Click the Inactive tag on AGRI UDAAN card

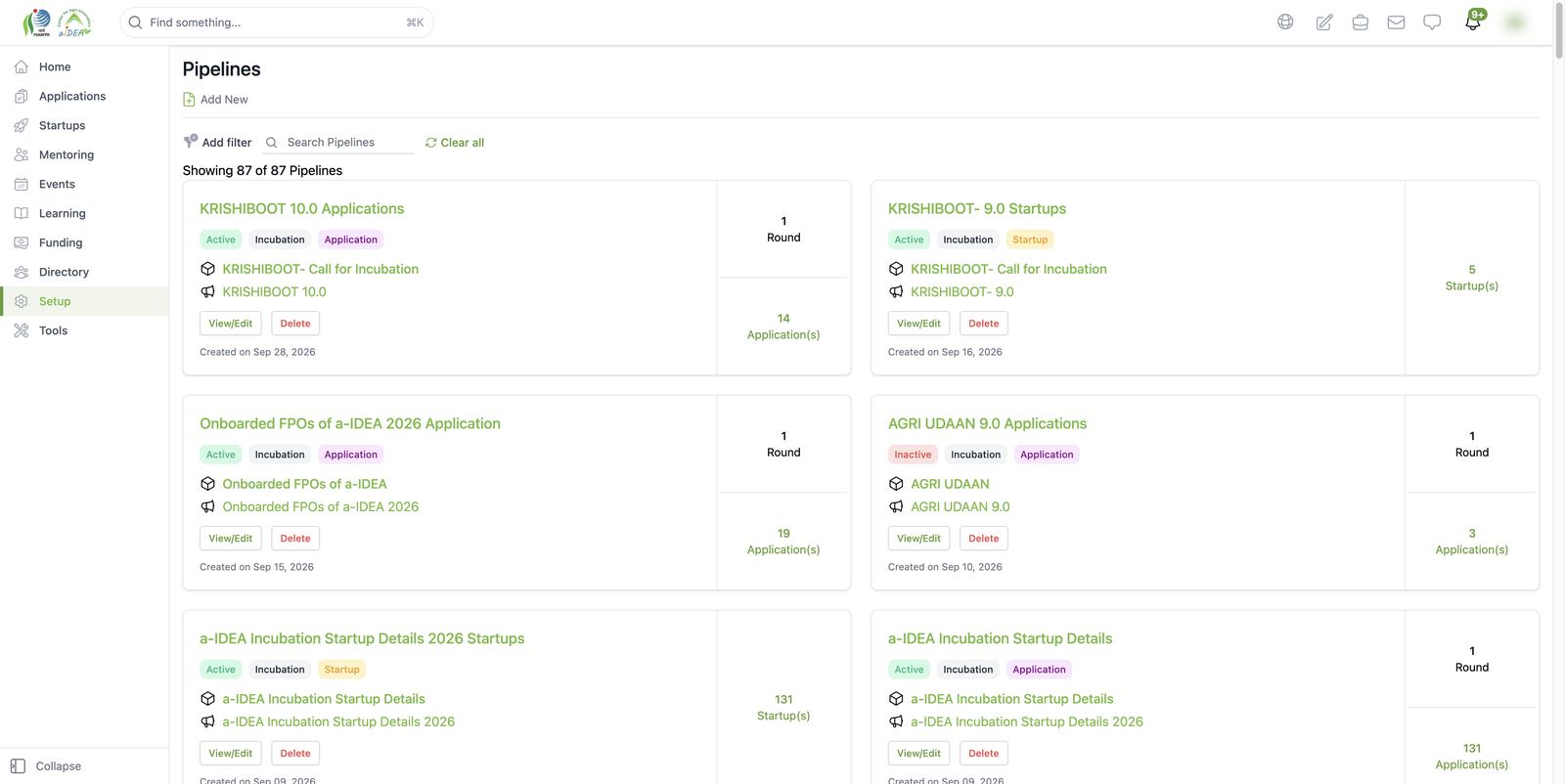click(x=913, y=455)
